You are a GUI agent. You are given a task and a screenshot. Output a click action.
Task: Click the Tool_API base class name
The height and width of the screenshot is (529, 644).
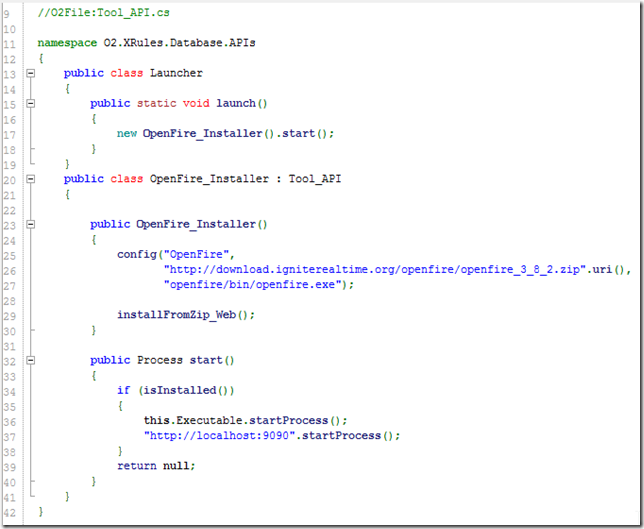pyautogui.click(x=315, y=179)
